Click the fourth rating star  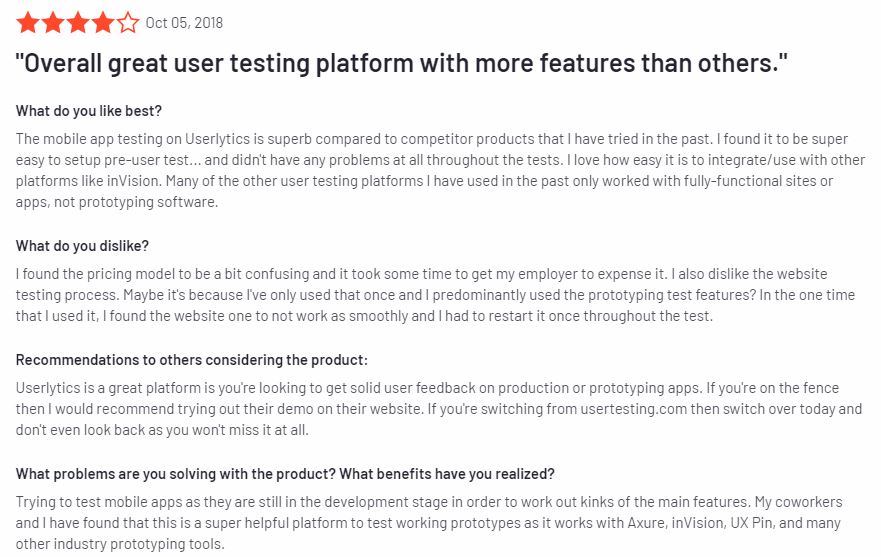(x=103, y=23)
